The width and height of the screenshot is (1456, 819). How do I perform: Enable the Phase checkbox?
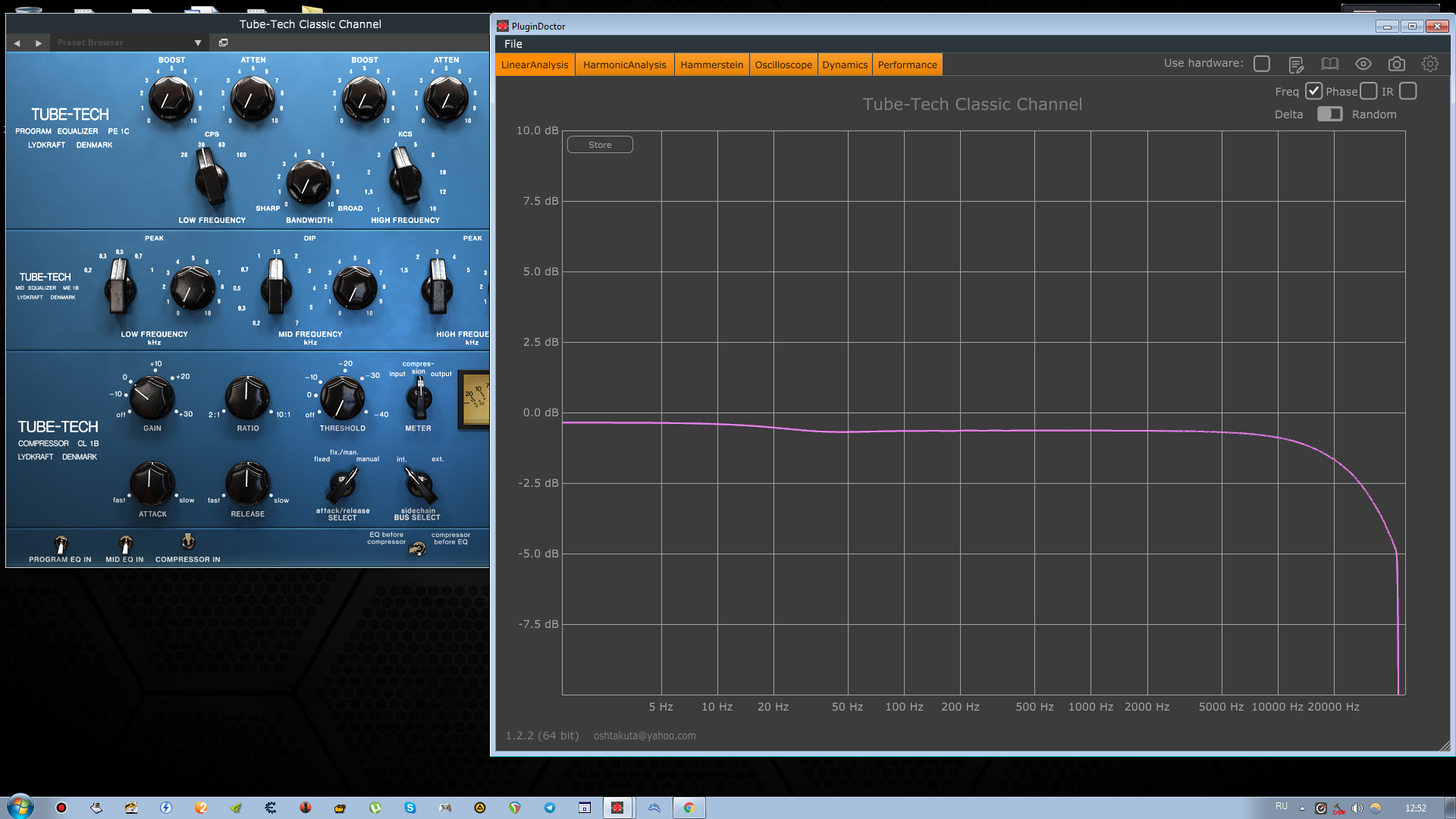pyautogui.click(x=1369, y=91)
